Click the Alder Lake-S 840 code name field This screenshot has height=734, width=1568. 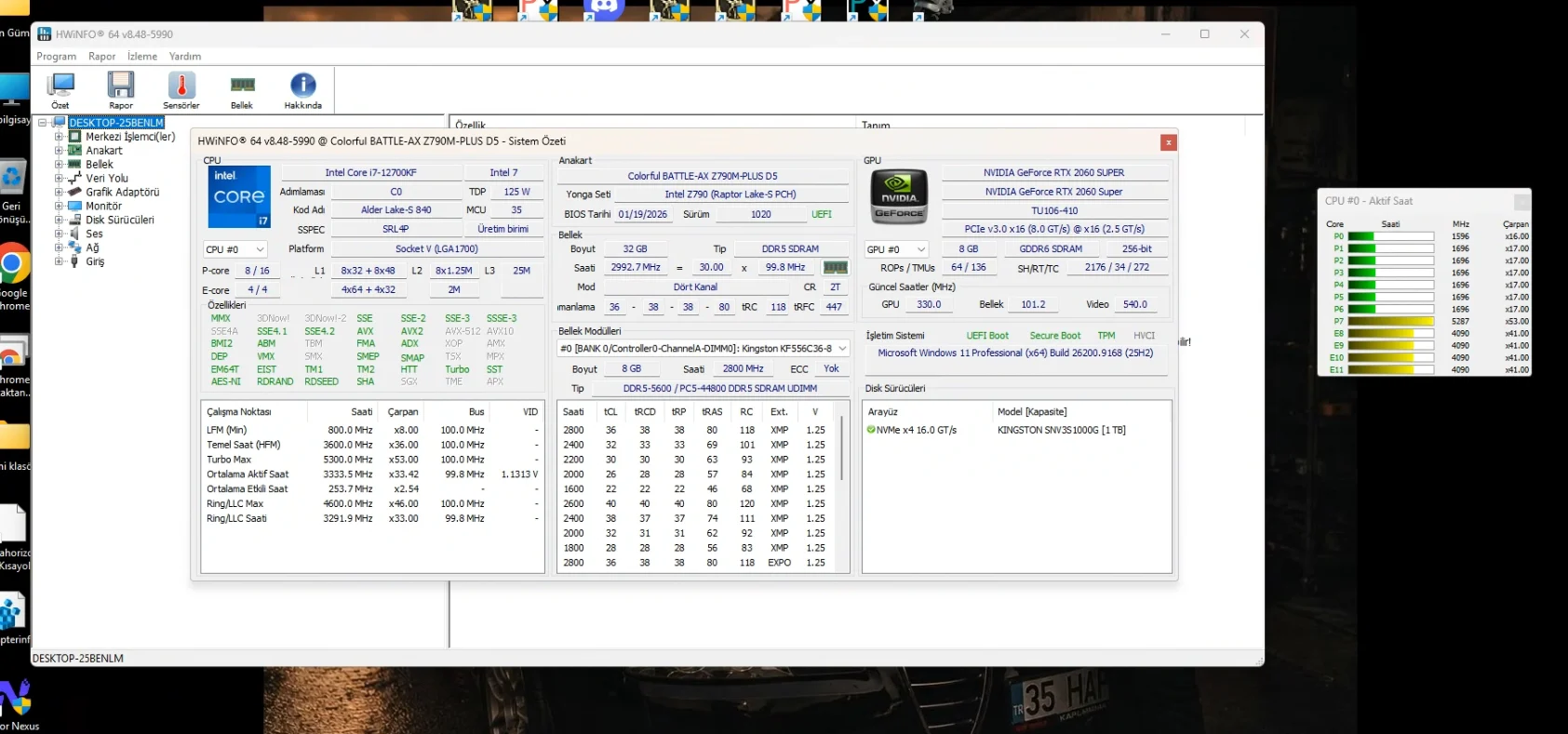[396, 210]
